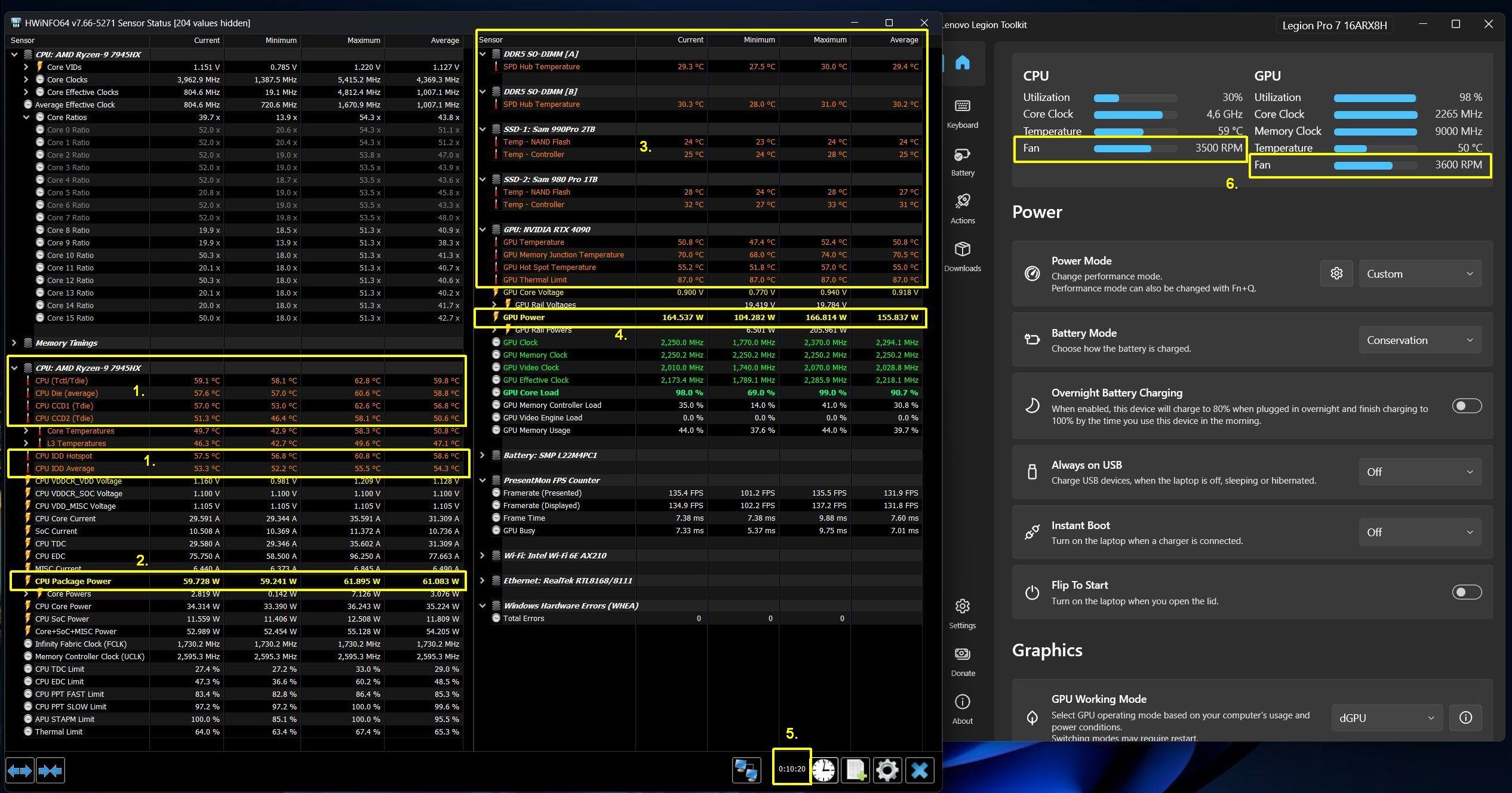
Task: Toggle Flip To Start switch
Action: coord(1467,592)
